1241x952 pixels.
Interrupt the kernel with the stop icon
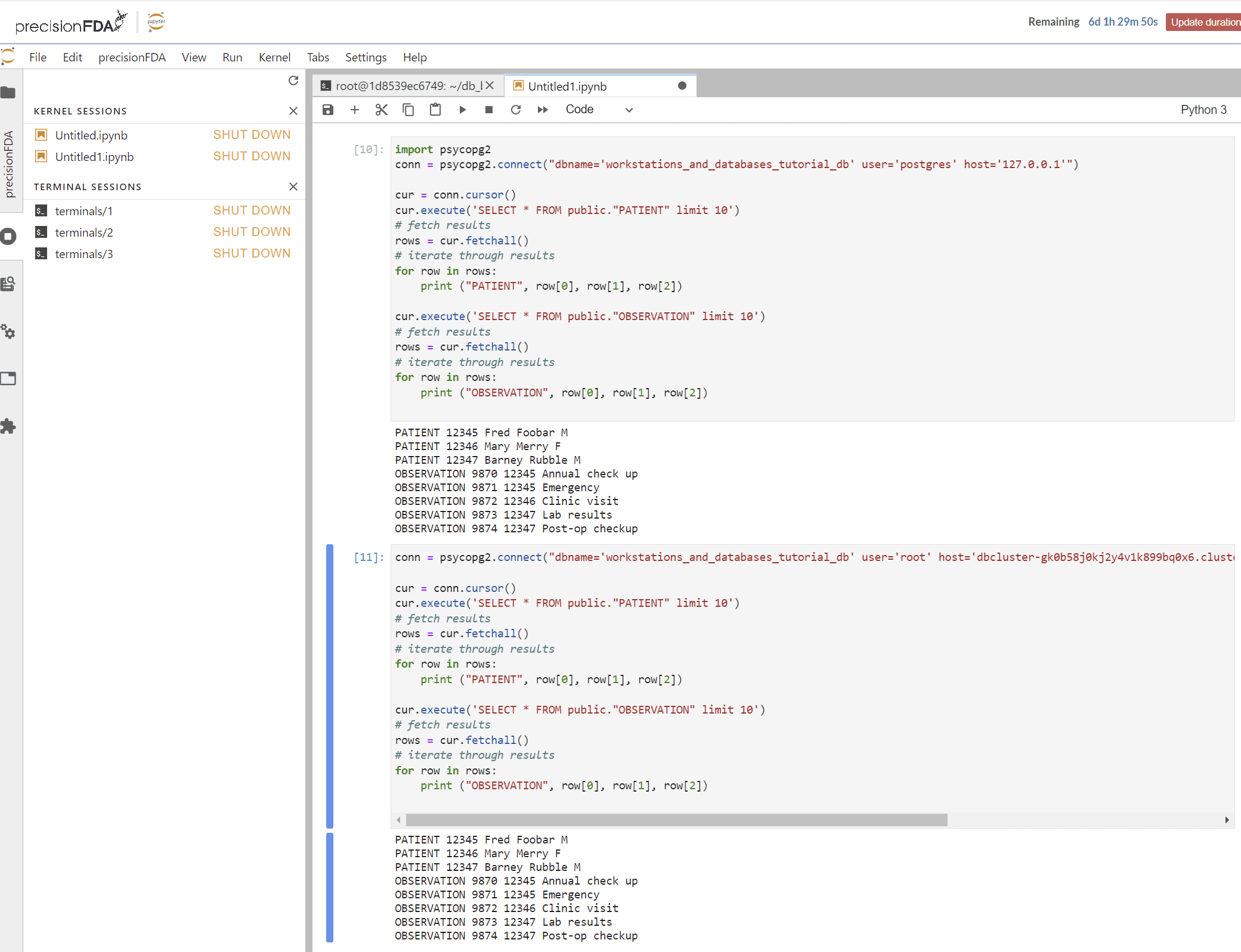tap(489, 110)
